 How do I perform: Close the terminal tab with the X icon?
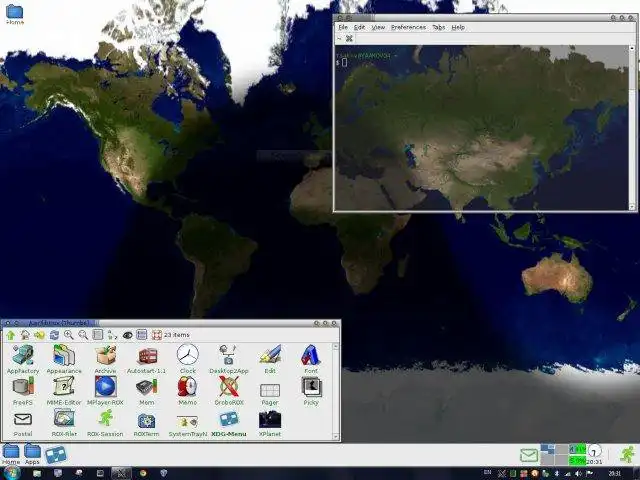pos(349,38)
